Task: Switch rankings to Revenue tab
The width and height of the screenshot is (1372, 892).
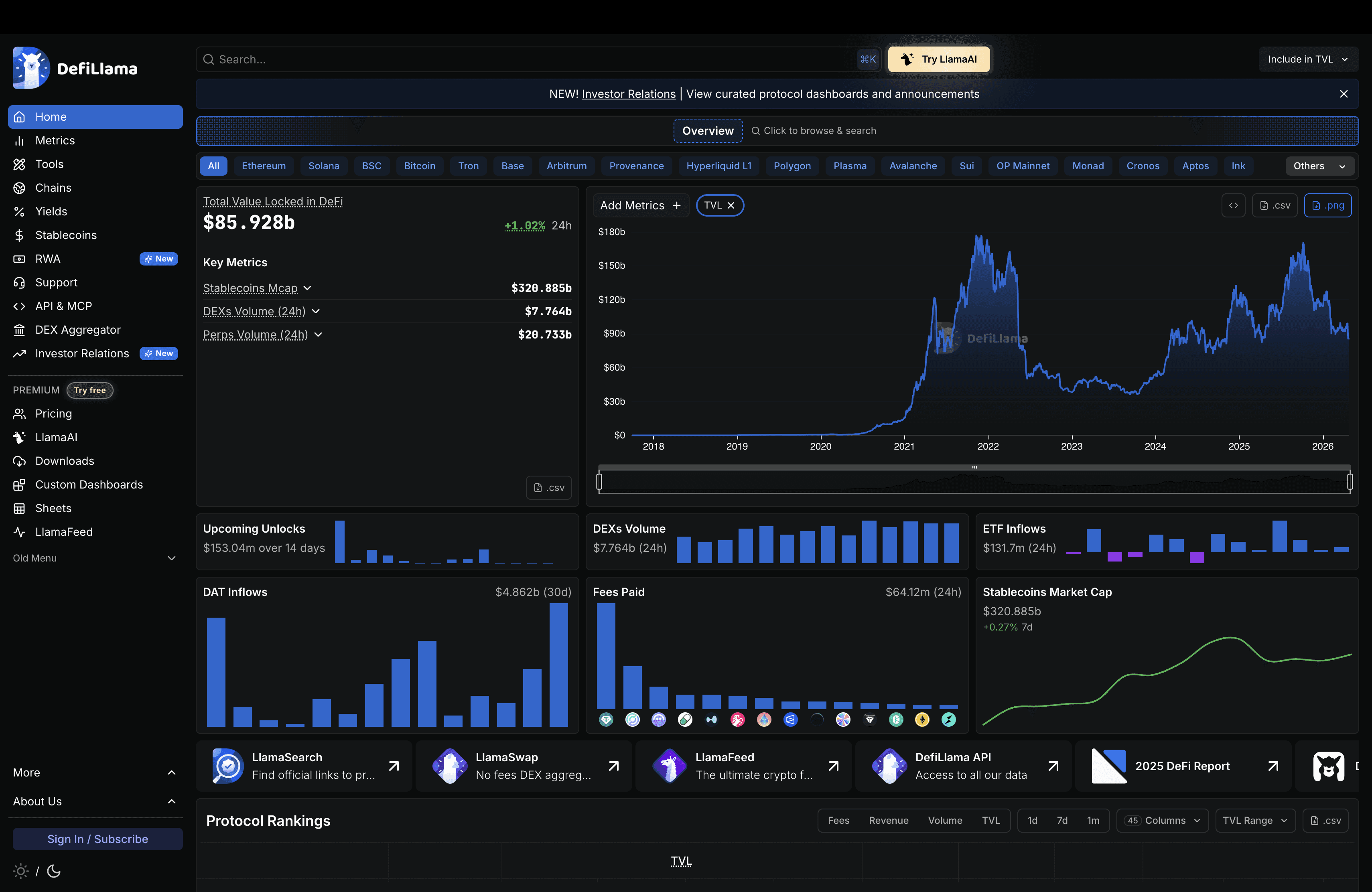Action: tap(888, 821)
